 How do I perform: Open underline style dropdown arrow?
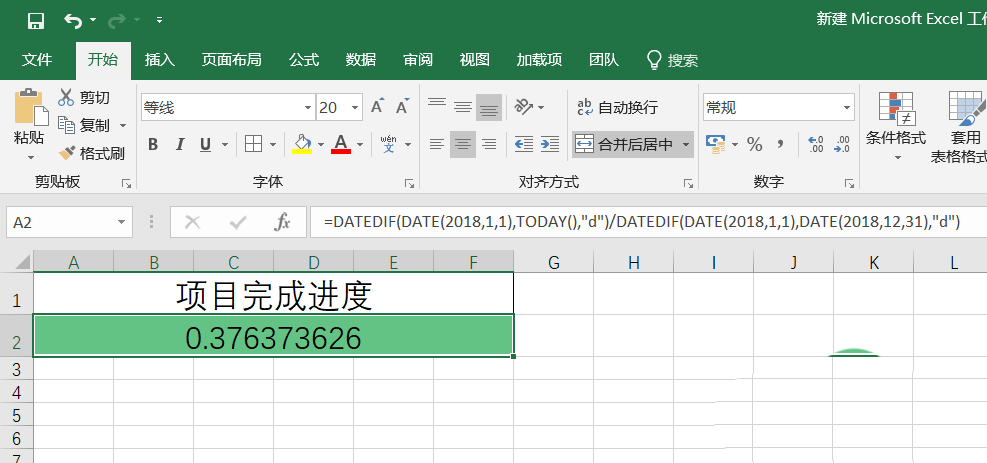click(x=225, y=145)
